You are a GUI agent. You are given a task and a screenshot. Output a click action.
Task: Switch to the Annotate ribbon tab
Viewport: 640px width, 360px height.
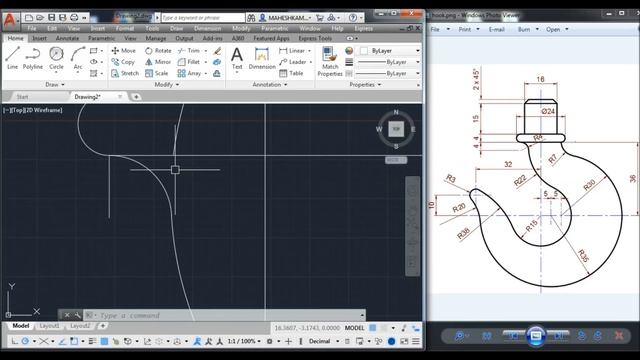click(x=67, y=38)
